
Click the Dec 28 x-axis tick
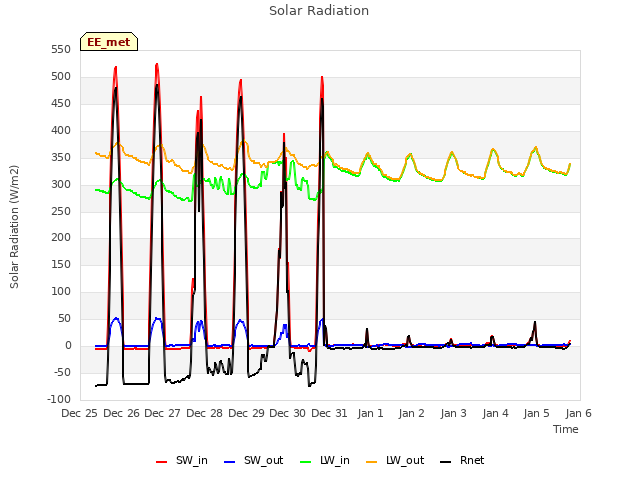click(204, 413)
